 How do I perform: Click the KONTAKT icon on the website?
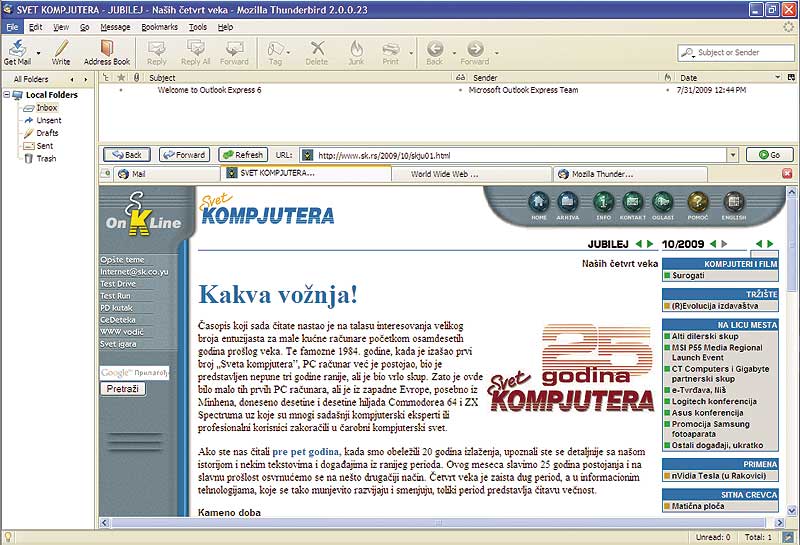tap(633, 202)
